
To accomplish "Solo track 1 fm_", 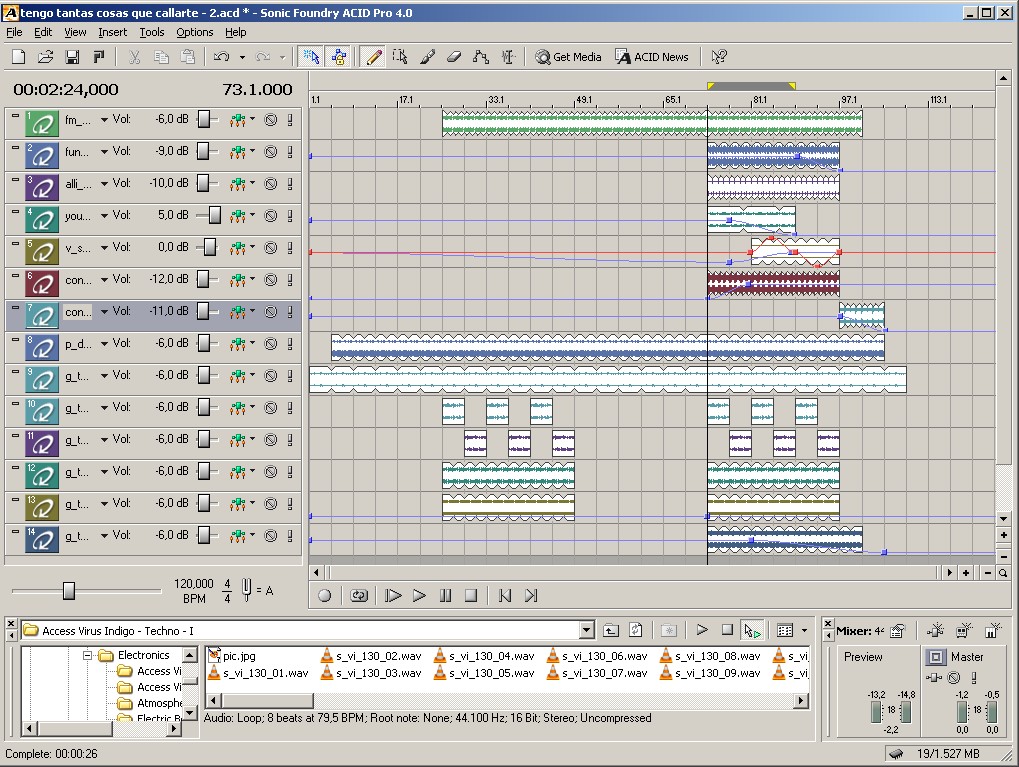I will click(290, 120).
